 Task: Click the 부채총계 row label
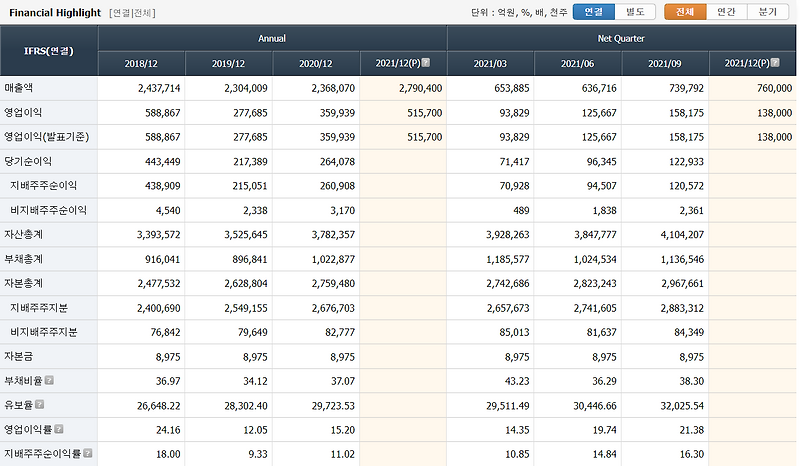(23, 259)
